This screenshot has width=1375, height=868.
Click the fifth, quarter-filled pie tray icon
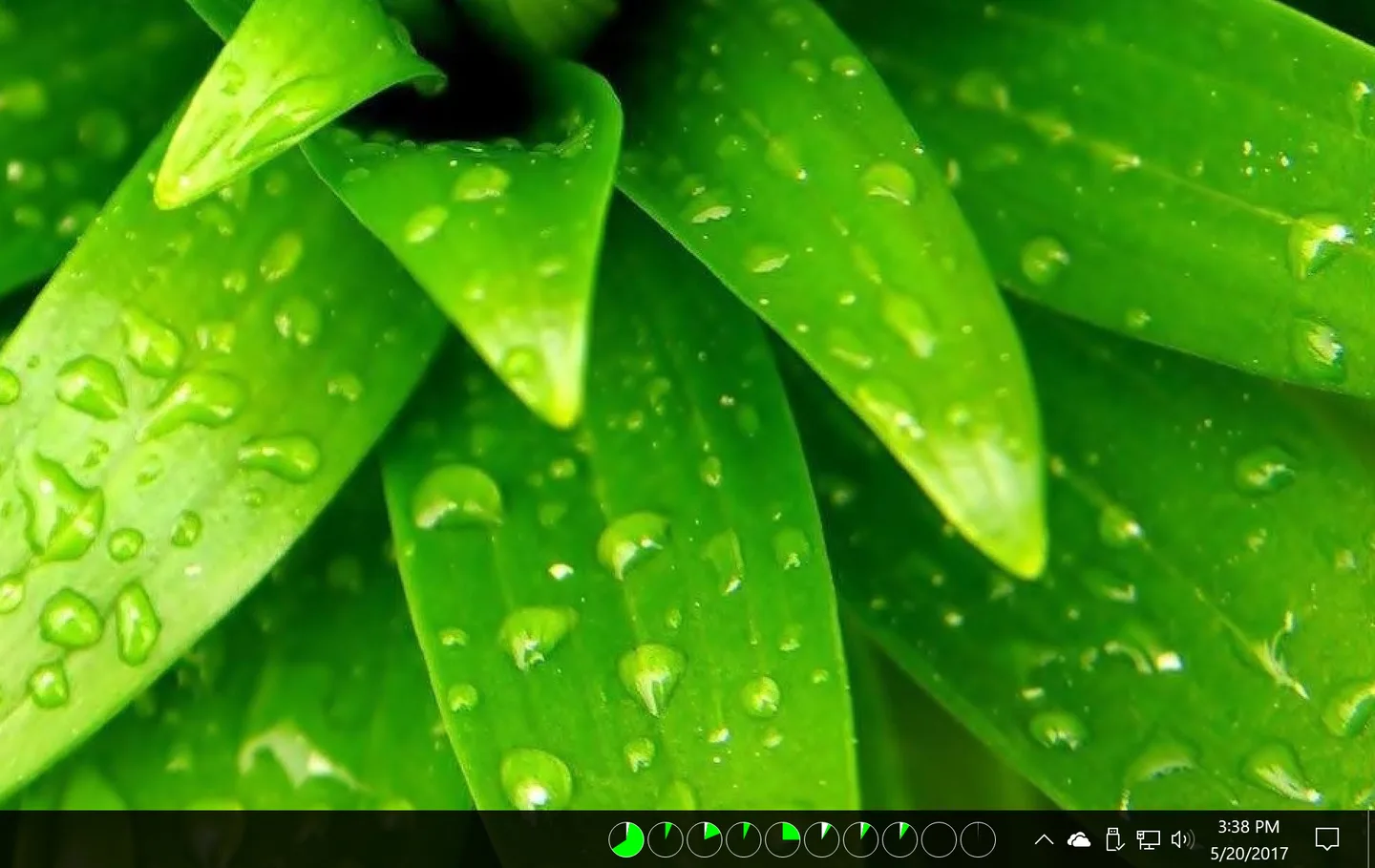[783, 839]
